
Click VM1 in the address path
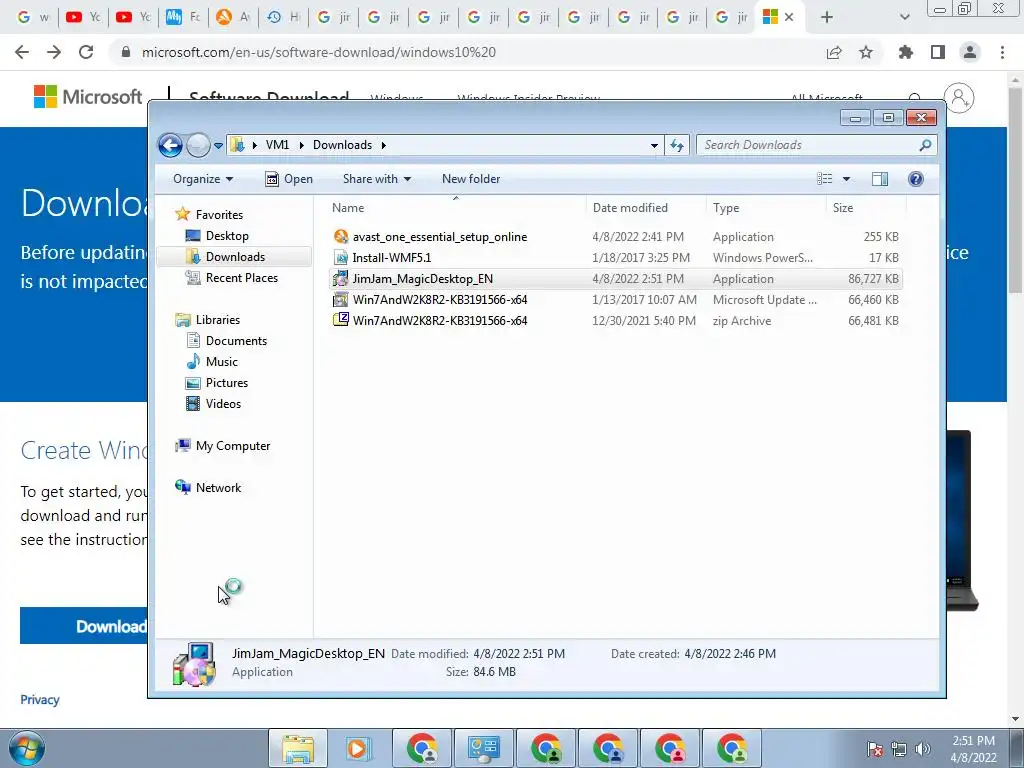pyautogui.click(x=277, y=145)
